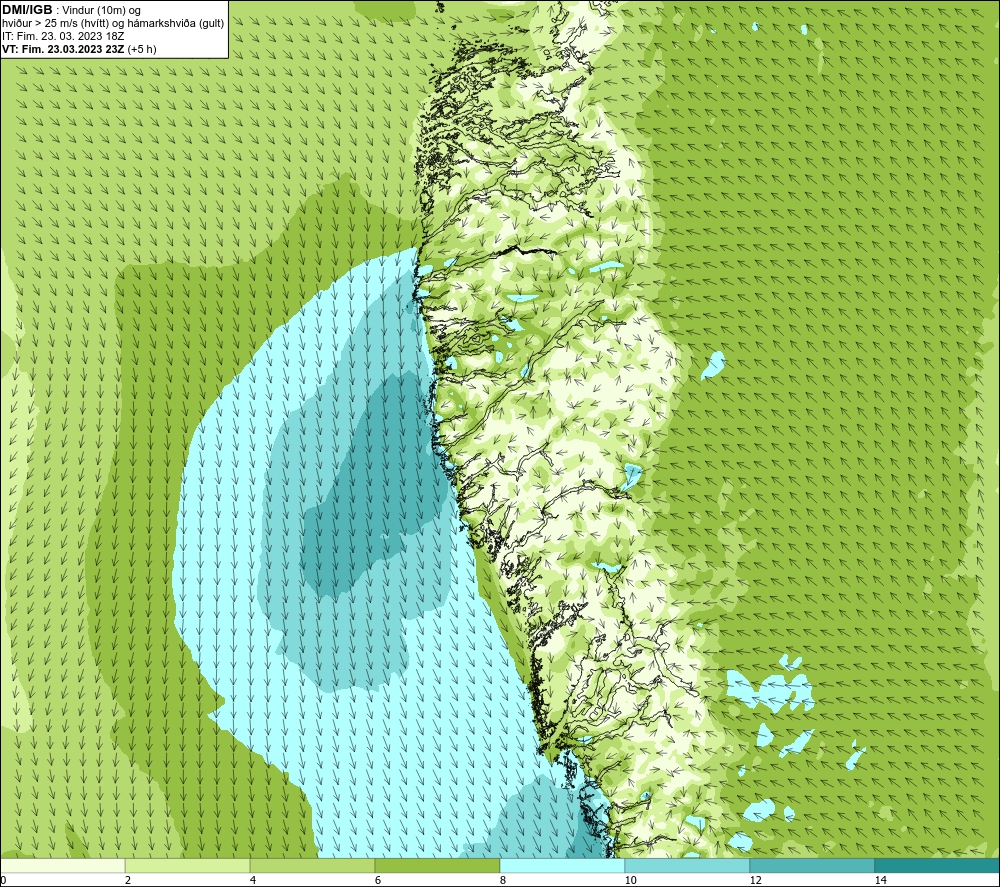Viewport: 1000px width, 887px height.
Task: Click the "IT: Fim. 23. 03. 2023 18Z" line
Action: pyautogui.click(x=63, y=36)
